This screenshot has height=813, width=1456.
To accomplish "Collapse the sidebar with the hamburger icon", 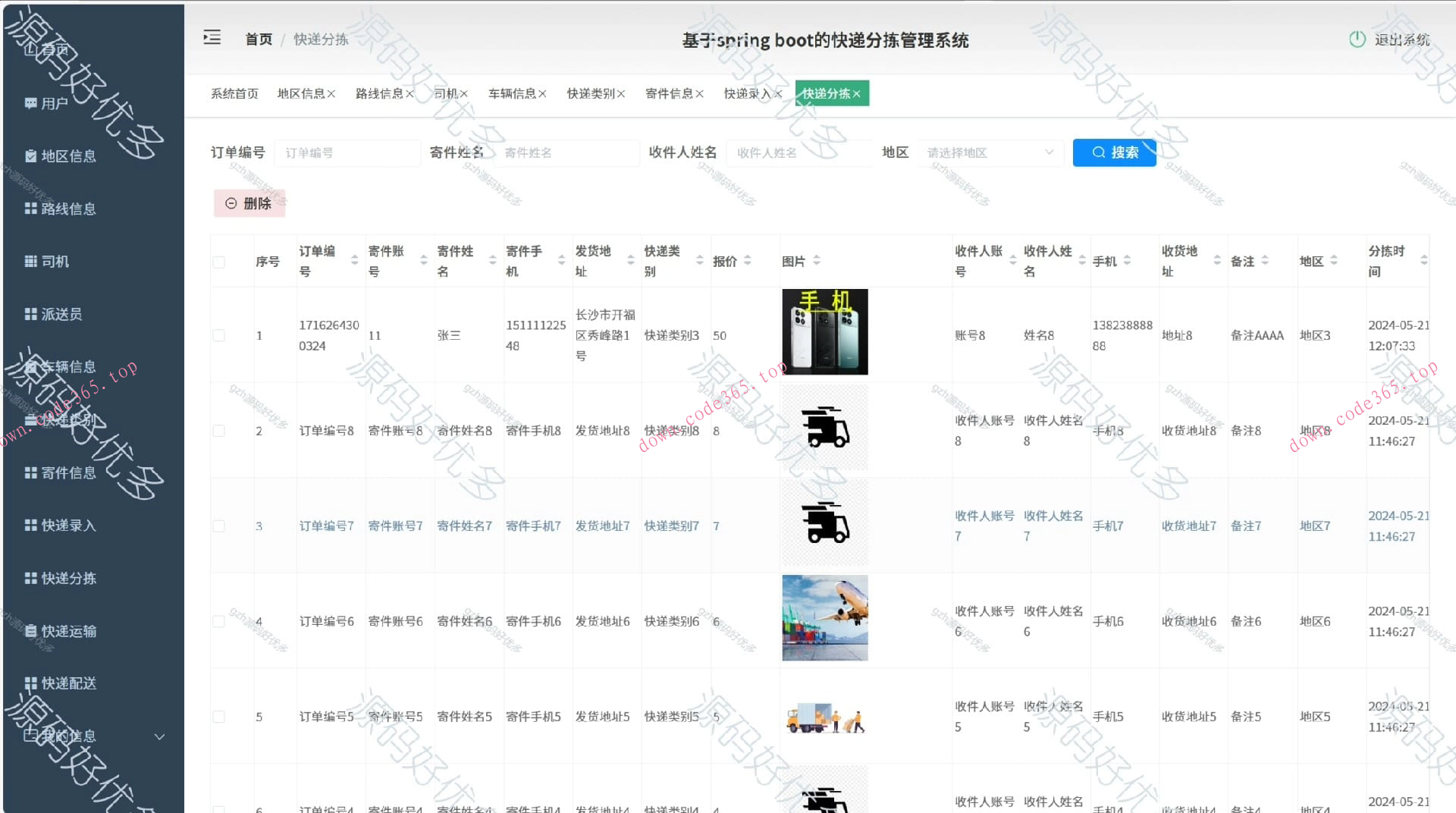I will (x=212, y=36).
